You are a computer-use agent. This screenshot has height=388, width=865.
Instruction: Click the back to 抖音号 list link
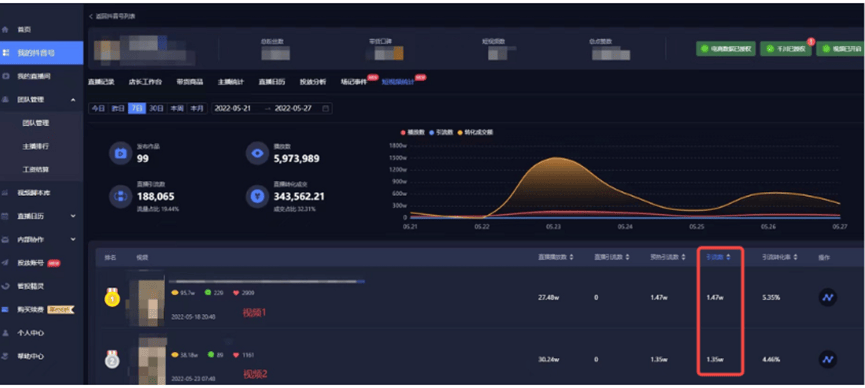[112, 17]
